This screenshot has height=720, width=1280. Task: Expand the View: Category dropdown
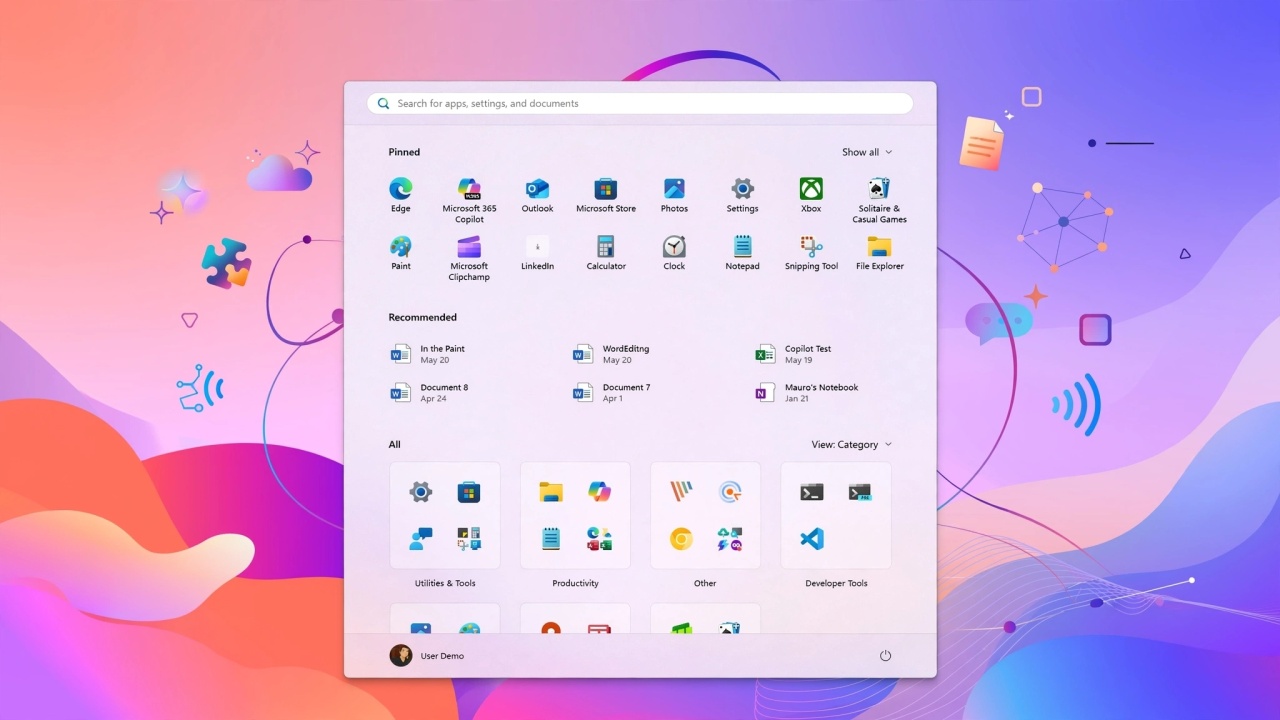(x=851, y=445)
